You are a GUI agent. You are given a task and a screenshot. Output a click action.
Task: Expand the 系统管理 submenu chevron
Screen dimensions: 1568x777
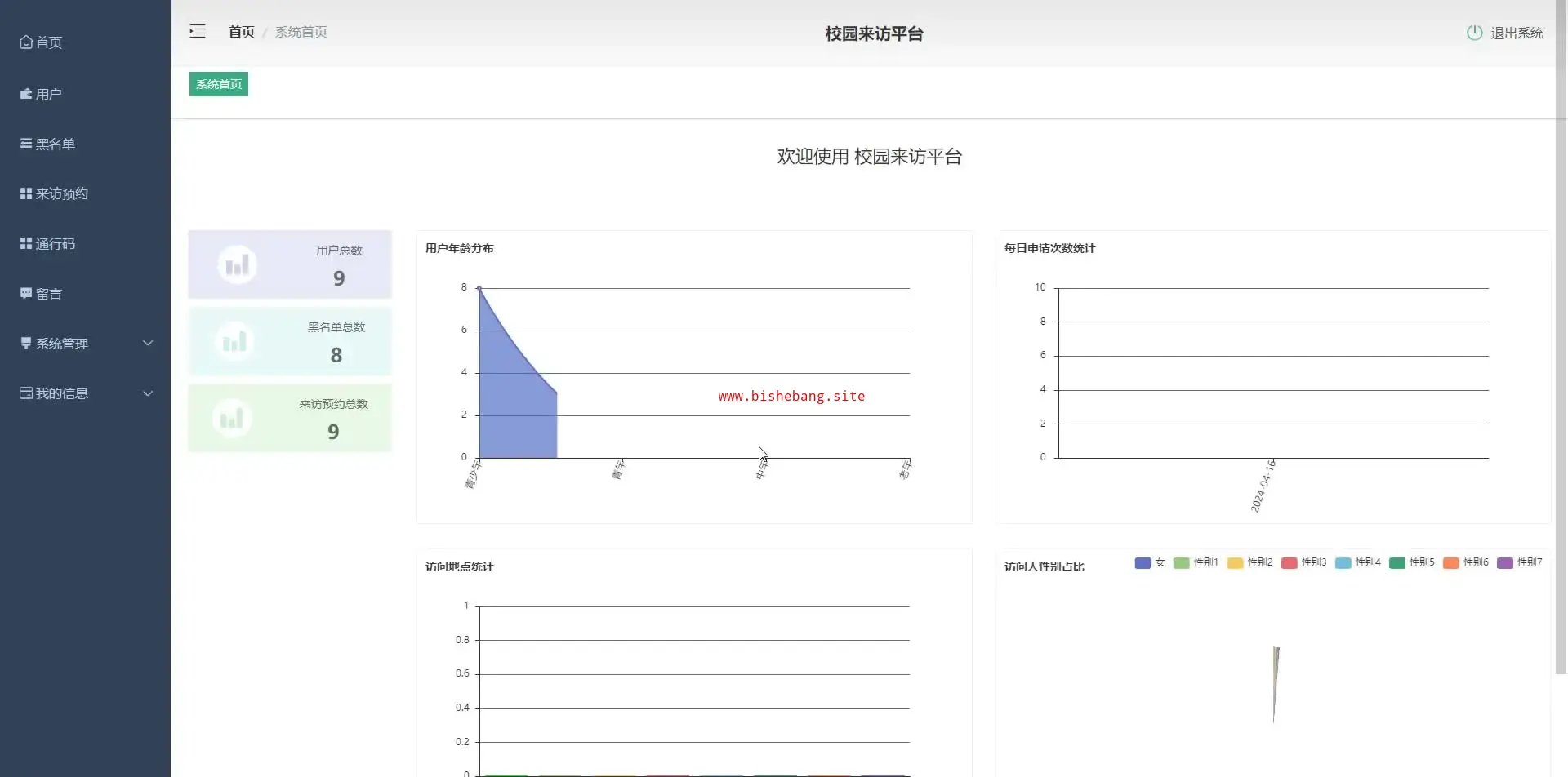pyautogui.click(x=148, y=344)
